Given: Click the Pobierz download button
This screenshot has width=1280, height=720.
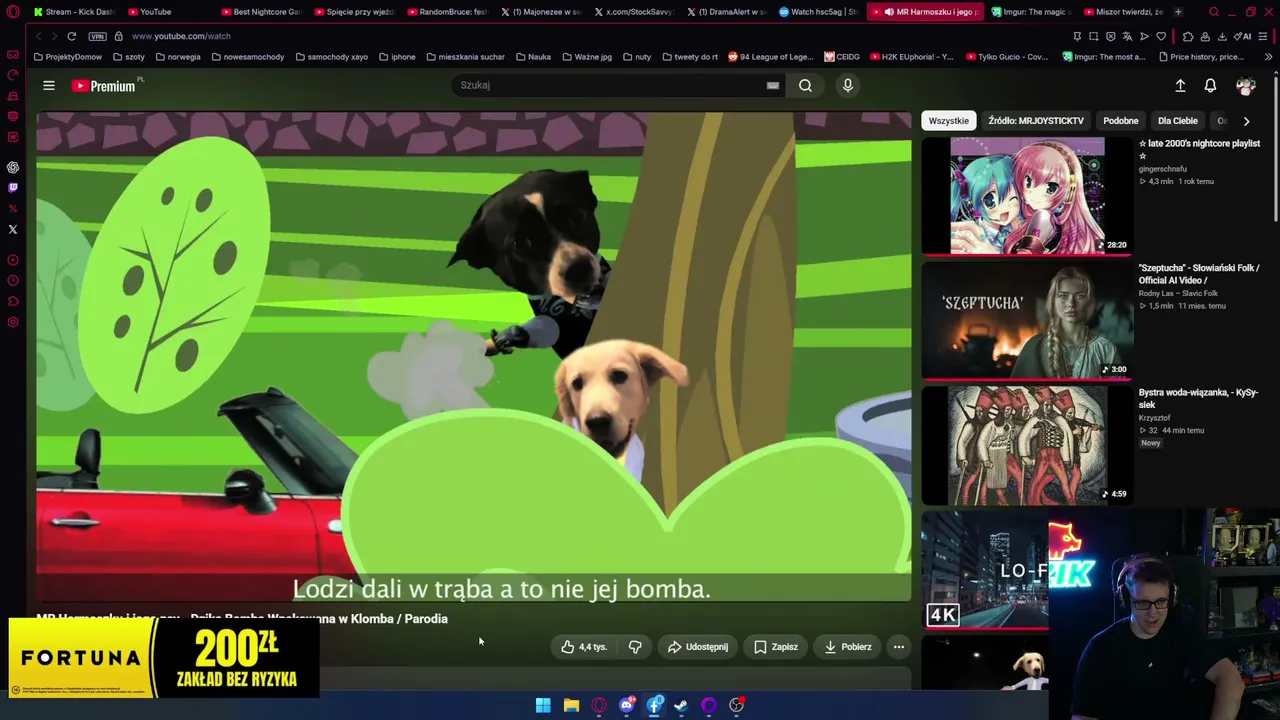Looking at the screenshot, I should (848, 647).
